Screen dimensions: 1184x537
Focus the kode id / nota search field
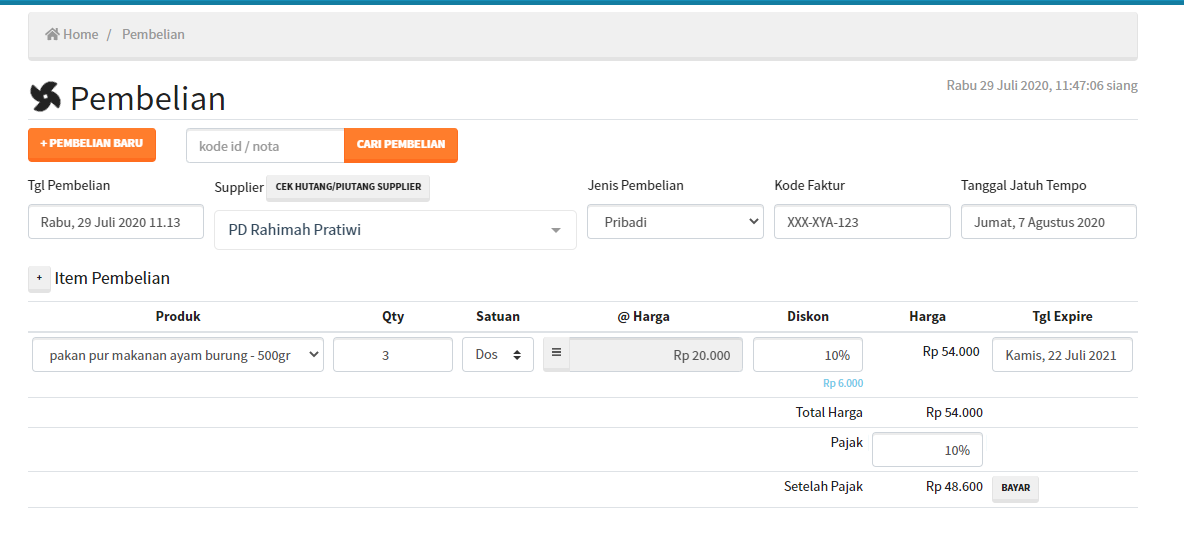(265, 146)
